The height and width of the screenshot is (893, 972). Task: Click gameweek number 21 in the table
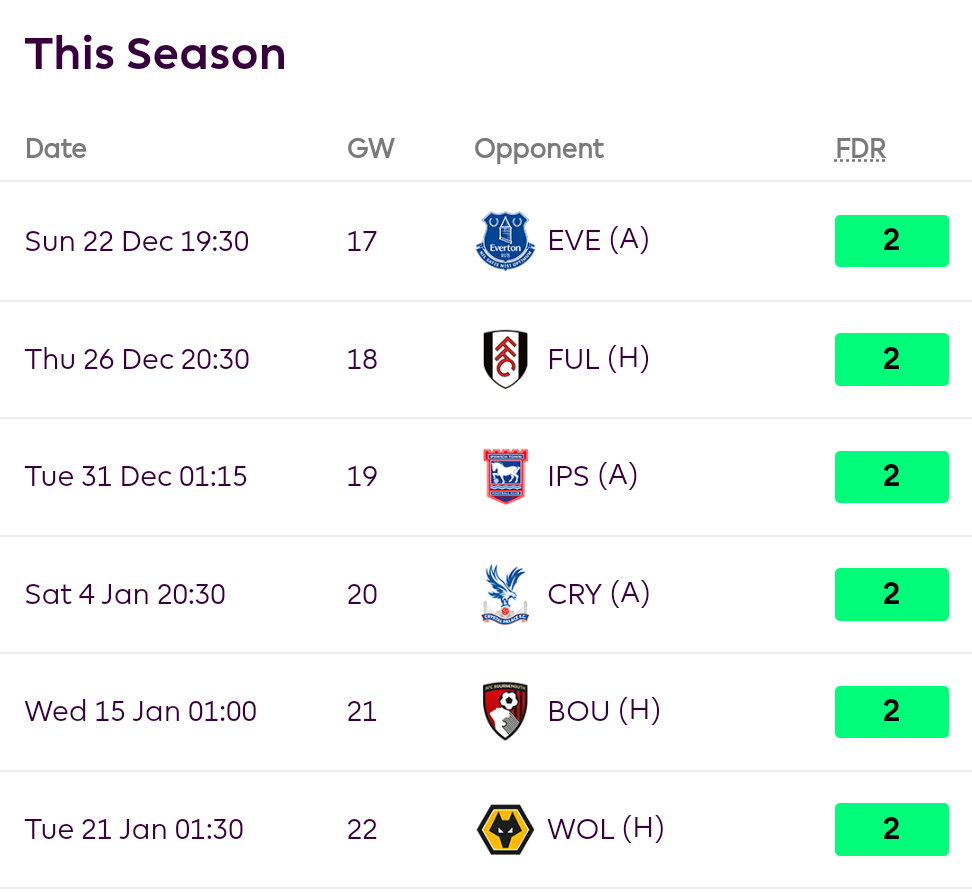(x=362, y=711)
